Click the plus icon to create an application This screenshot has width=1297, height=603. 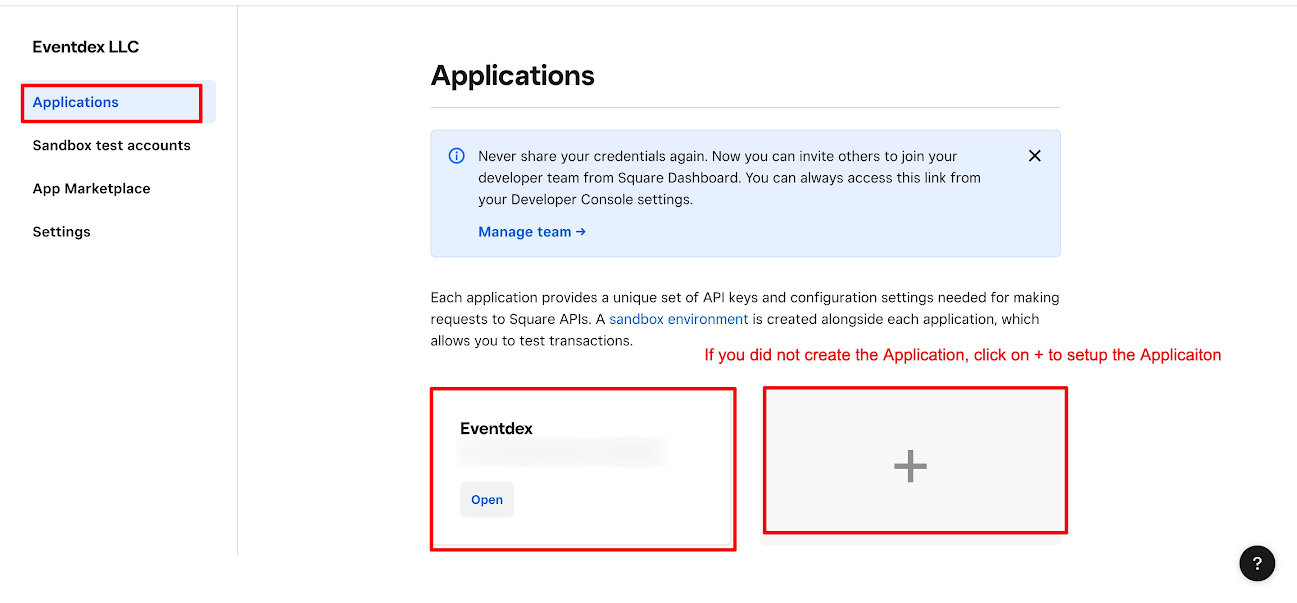point(910,466)
